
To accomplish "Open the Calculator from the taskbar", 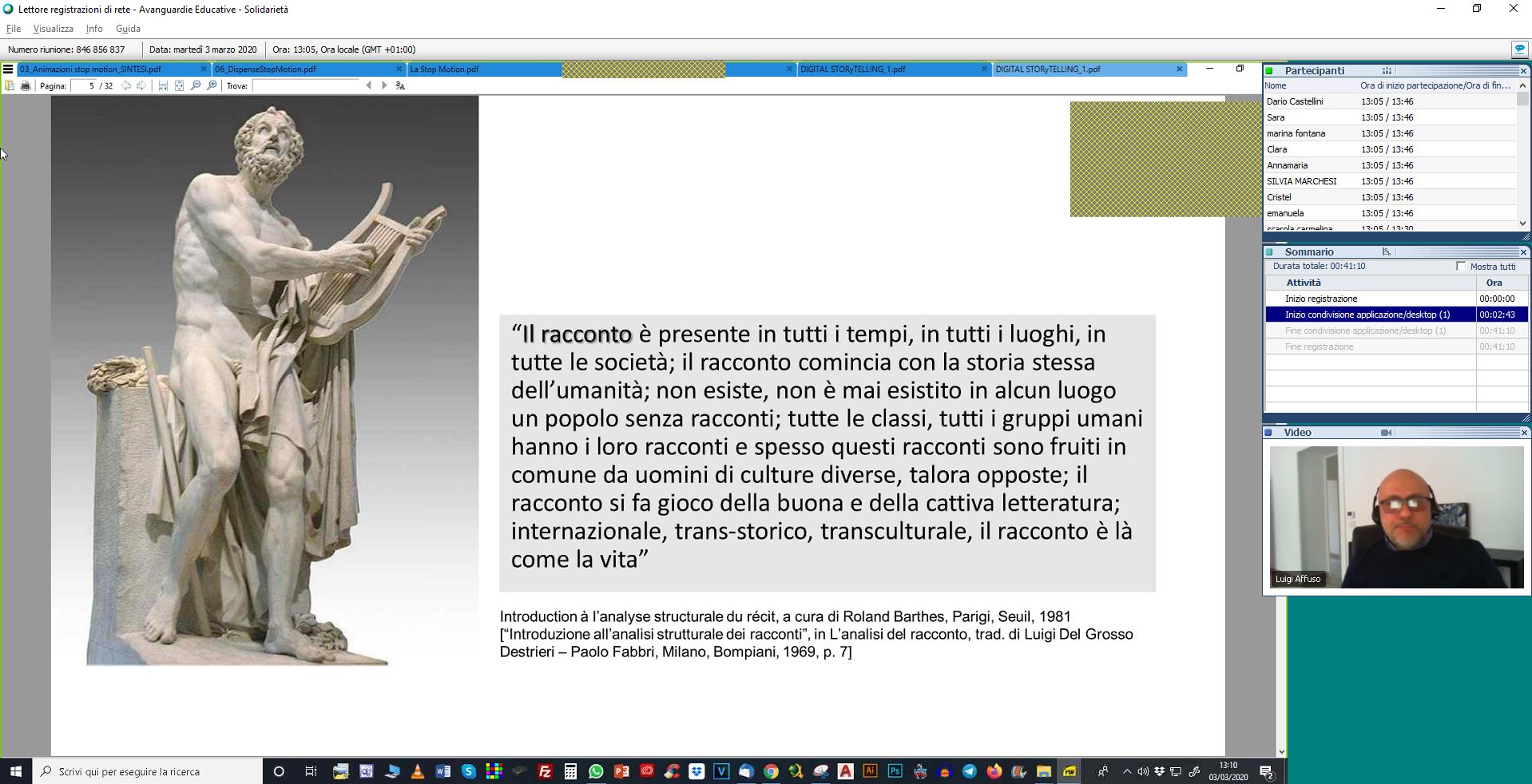I will coord(570,771).
